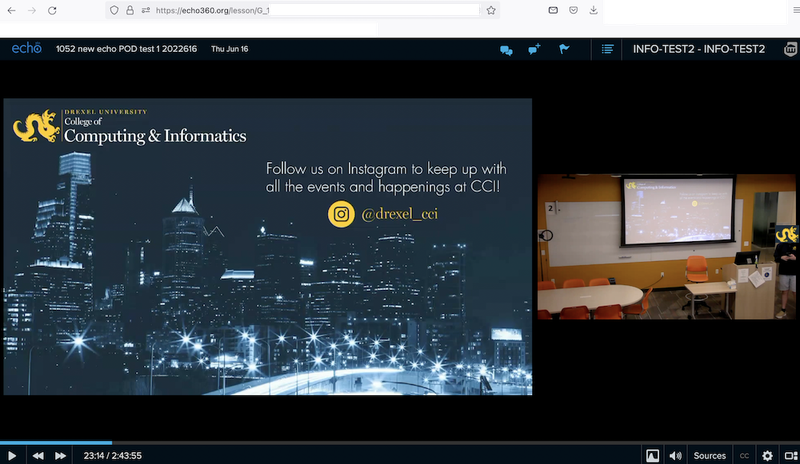
Task: Click the padlock site security icon
Action: (x=130, y=10)
